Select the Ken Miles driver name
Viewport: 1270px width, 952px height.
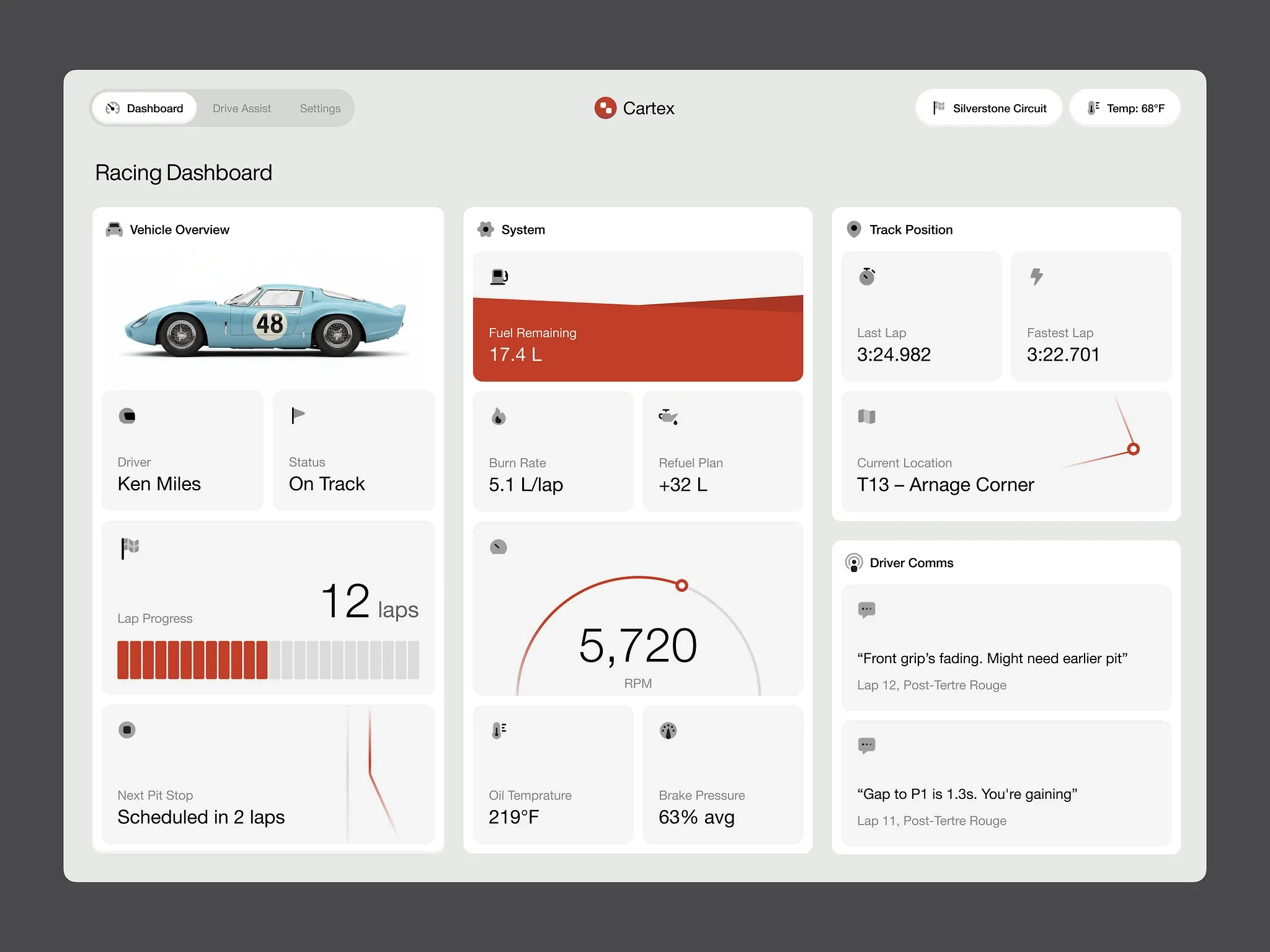pos(159,483)
